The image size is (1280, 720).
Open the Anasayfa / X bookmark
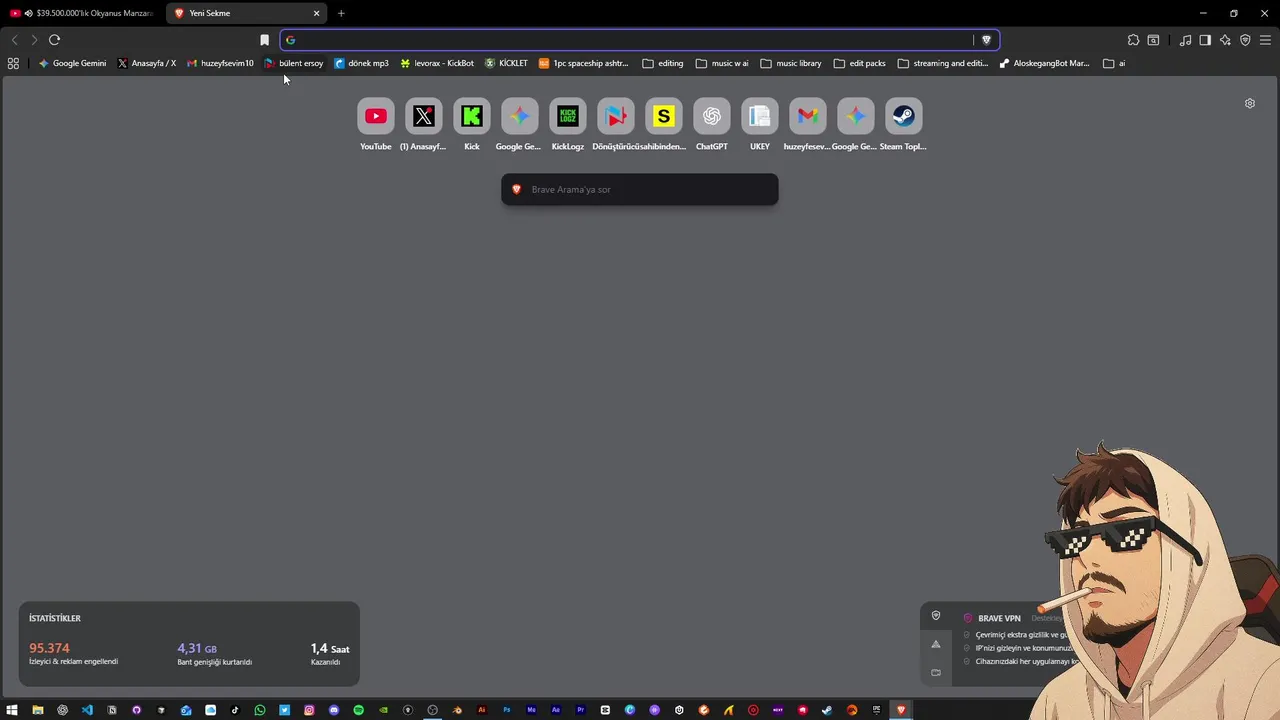coord(147,63)
